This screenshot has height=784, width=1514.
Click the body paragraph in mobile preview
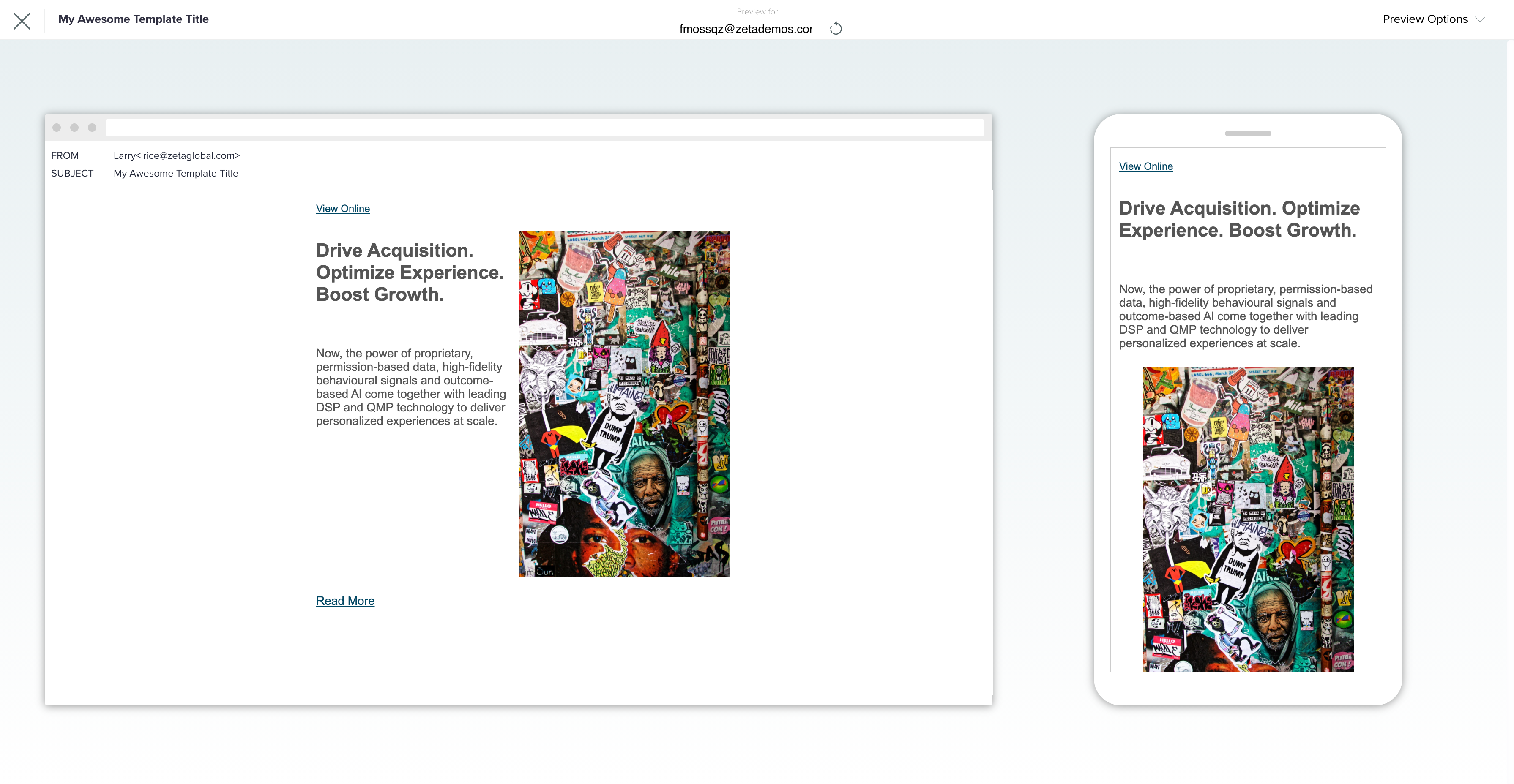(x=1246, y=316)
